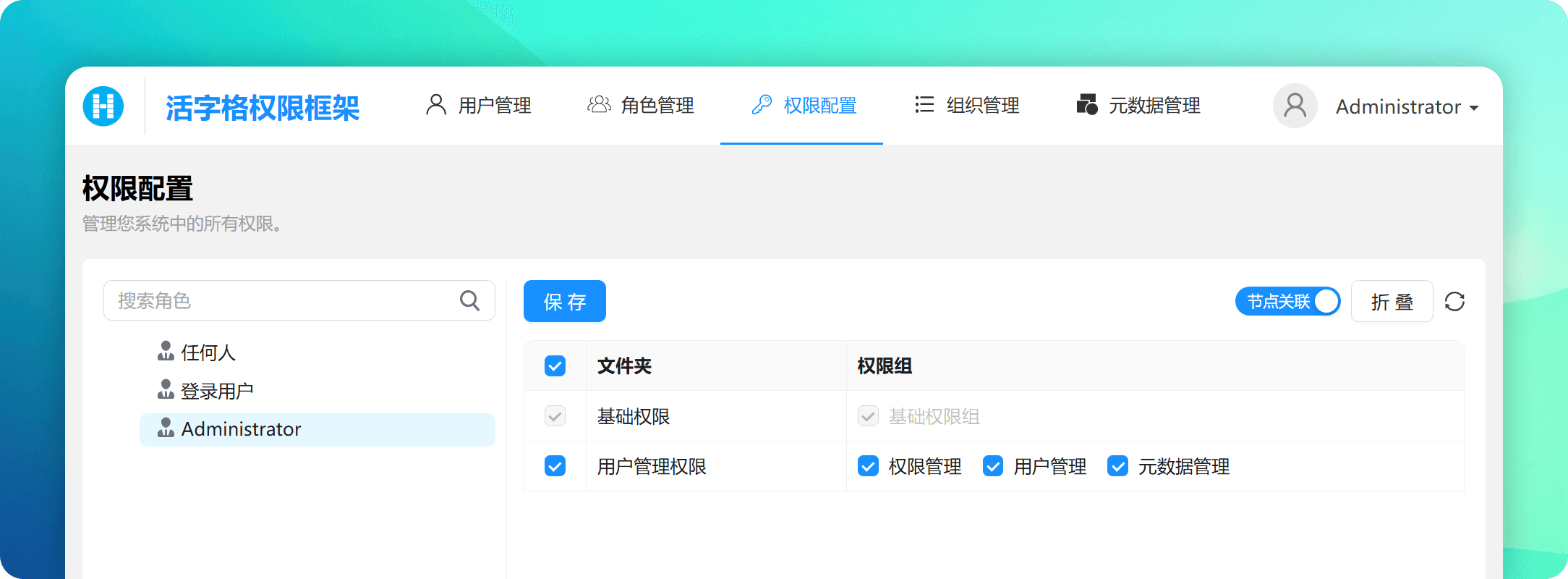Uncheck the 元数据管理 permission group checkbox

point(1117,466)
